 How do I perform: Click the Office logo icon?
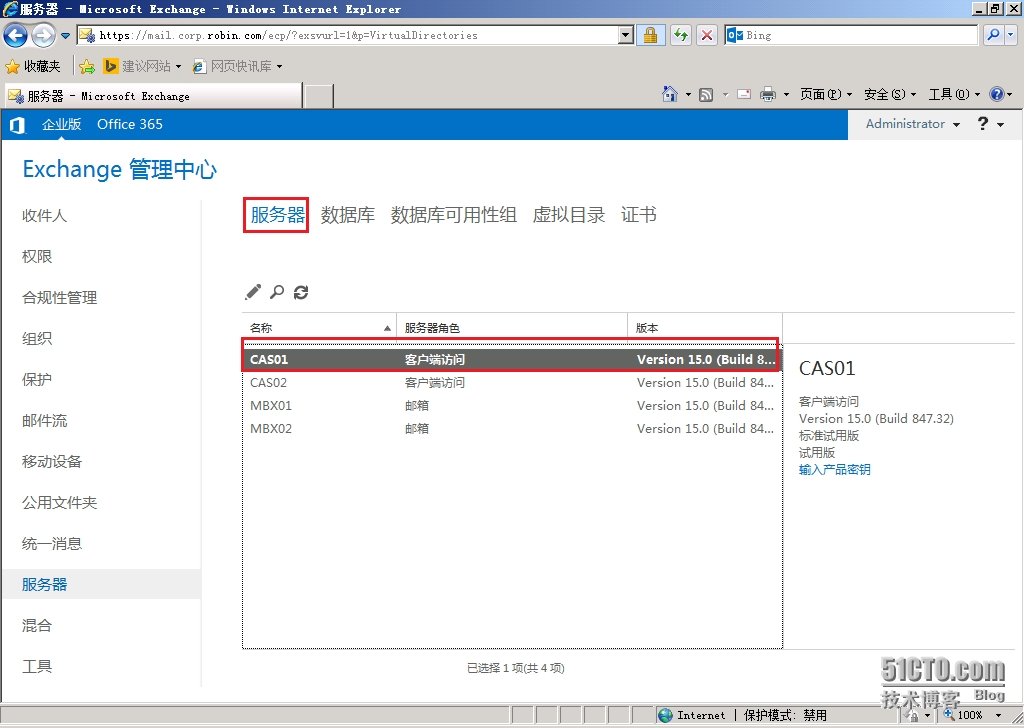[x=18, y=125]
